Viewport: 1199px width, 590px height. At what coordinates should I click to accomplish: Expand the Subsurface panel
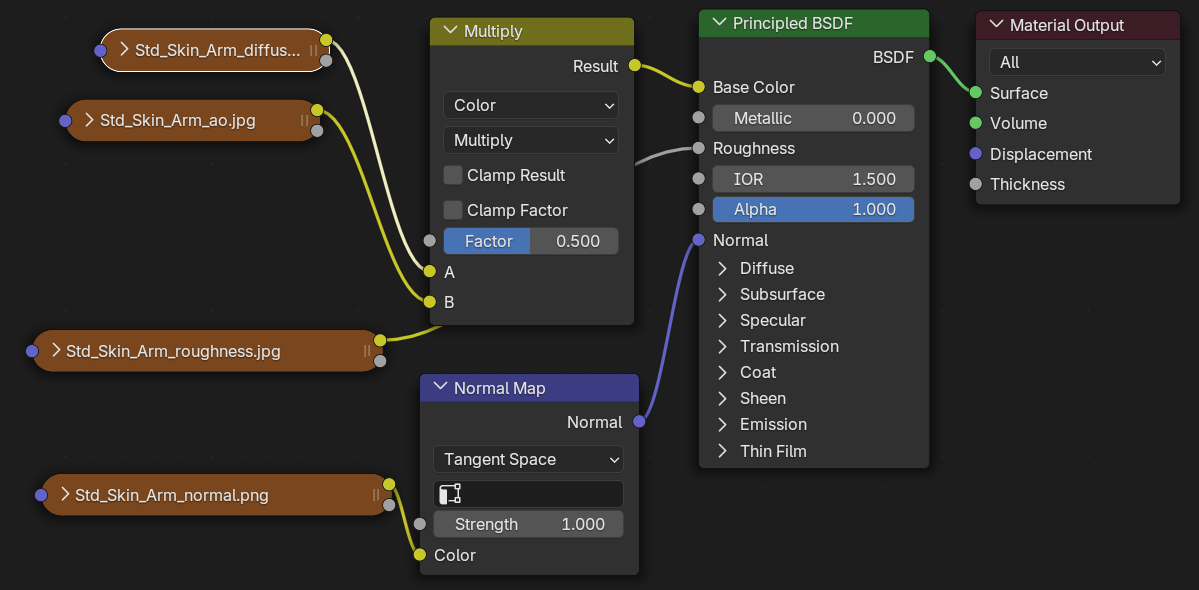coord(722,294)
